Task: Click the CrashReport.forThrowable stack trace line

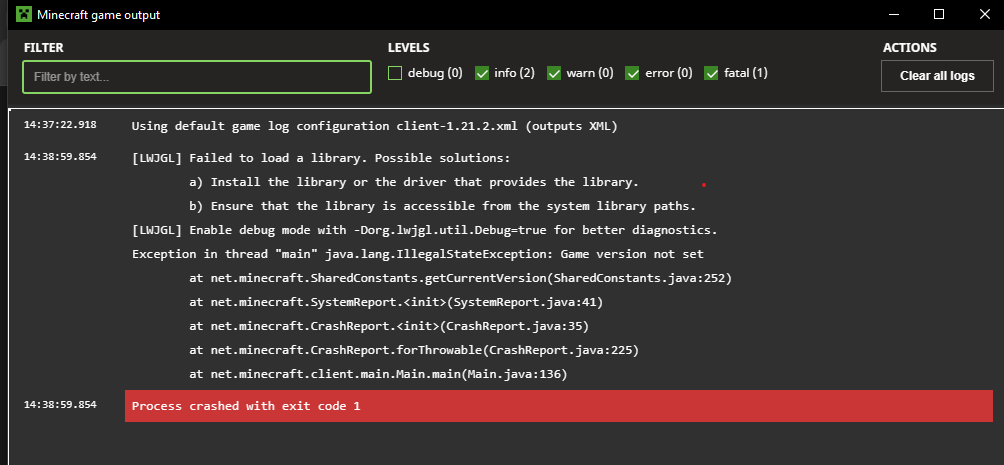Action: [414, 350]
